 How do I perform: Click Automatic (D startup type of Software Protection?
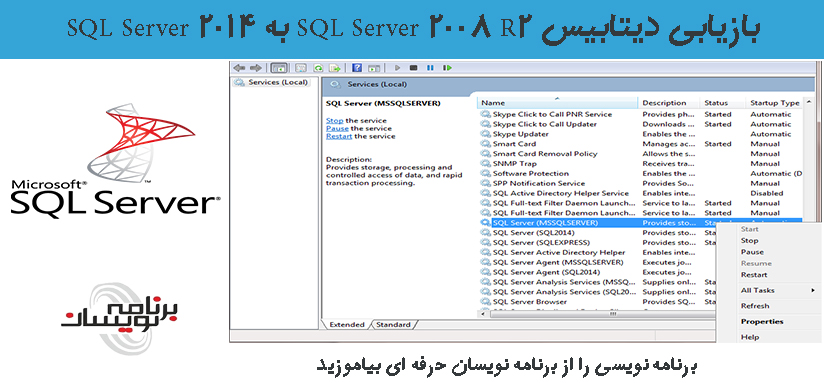[776, 174]
